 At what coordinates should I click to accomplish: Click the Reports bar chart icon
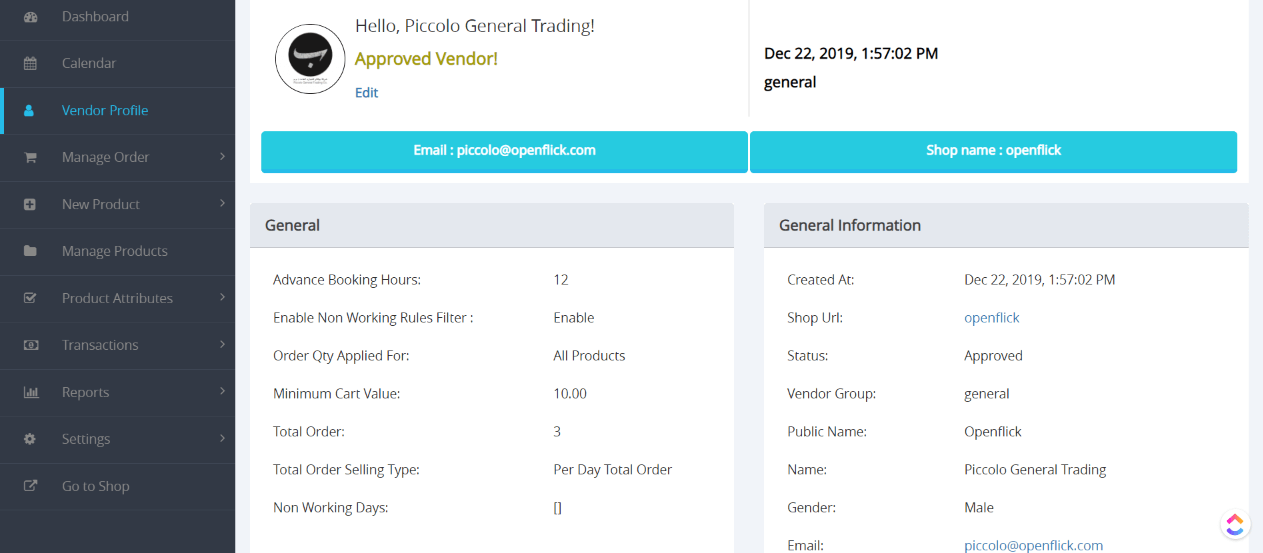(30, 392)
